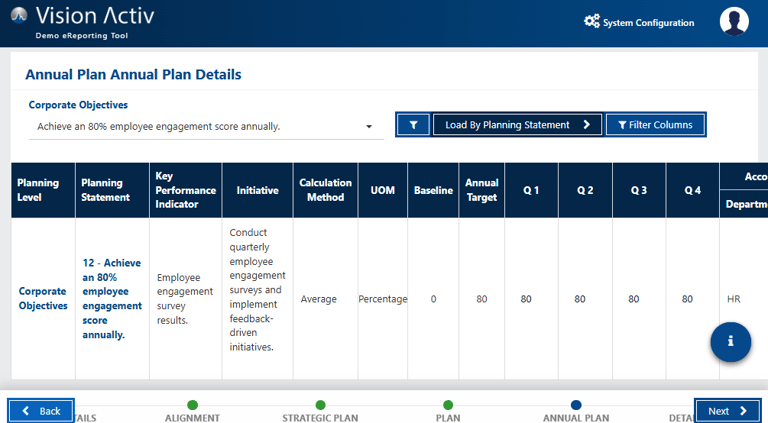Screen dimensions: 768x423
Task: Open the floating info button
Action: [x=730, y=341]
